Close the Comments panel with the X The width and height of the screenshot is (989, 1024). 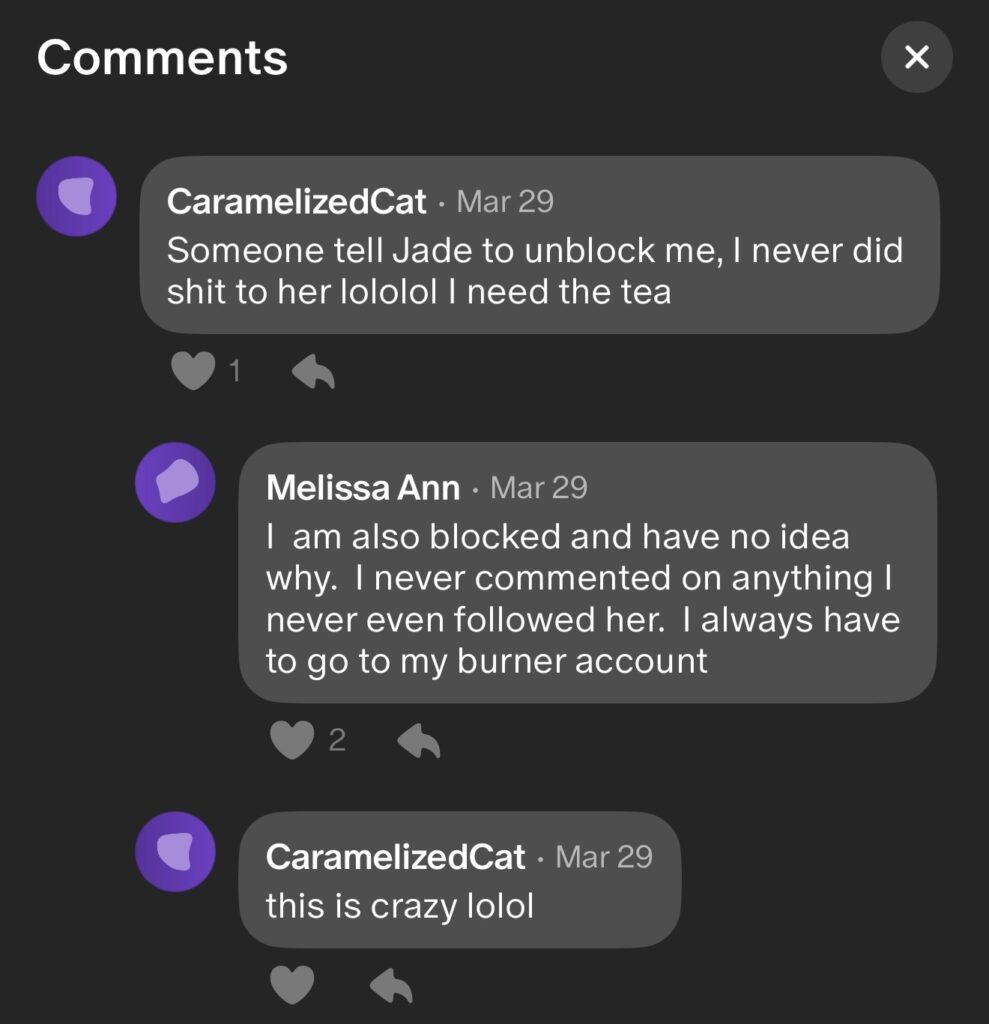point(916,57)
